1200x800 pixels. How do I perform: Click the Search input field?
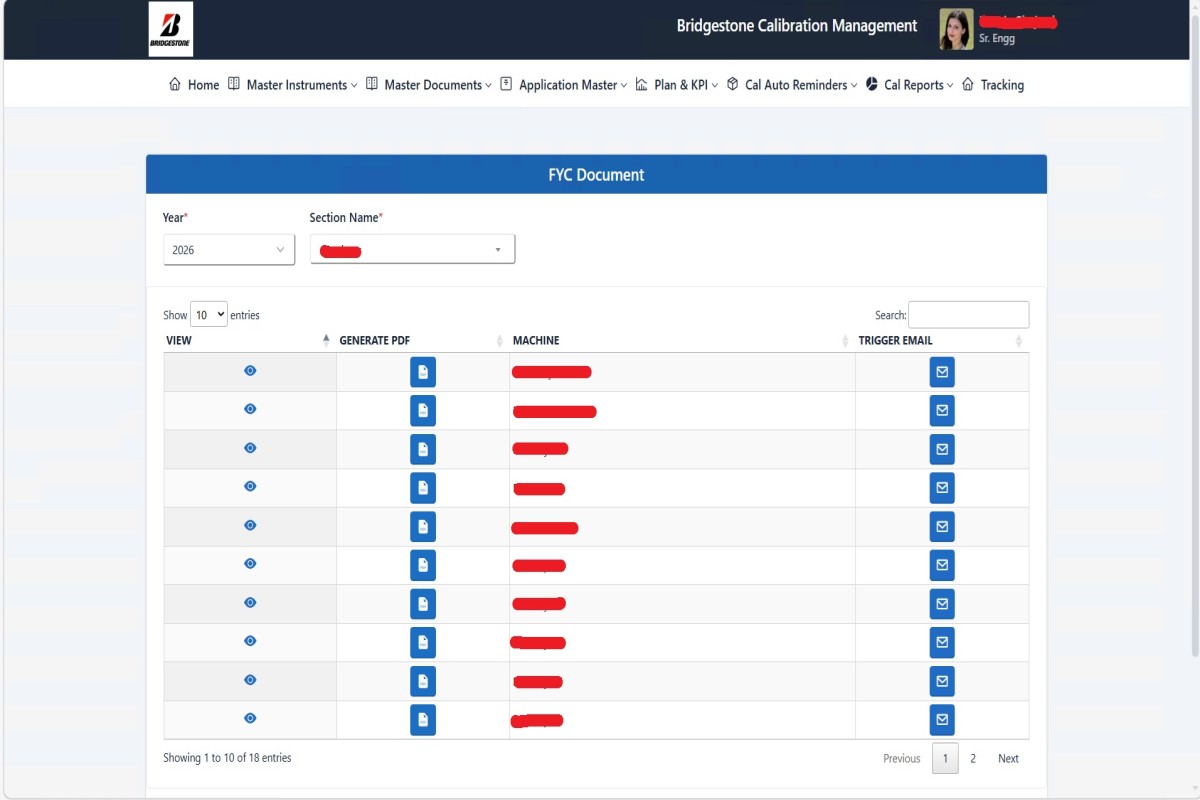(968, 315)
